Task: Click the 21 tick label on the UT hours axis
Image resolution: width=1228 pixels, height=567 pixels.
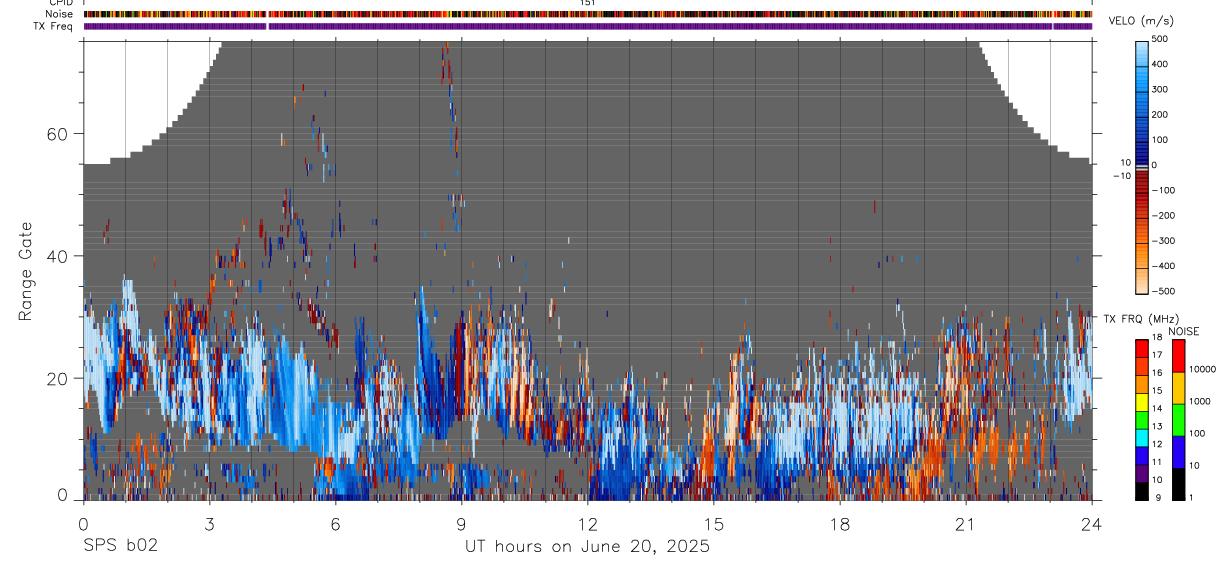Action: point(965,523)
